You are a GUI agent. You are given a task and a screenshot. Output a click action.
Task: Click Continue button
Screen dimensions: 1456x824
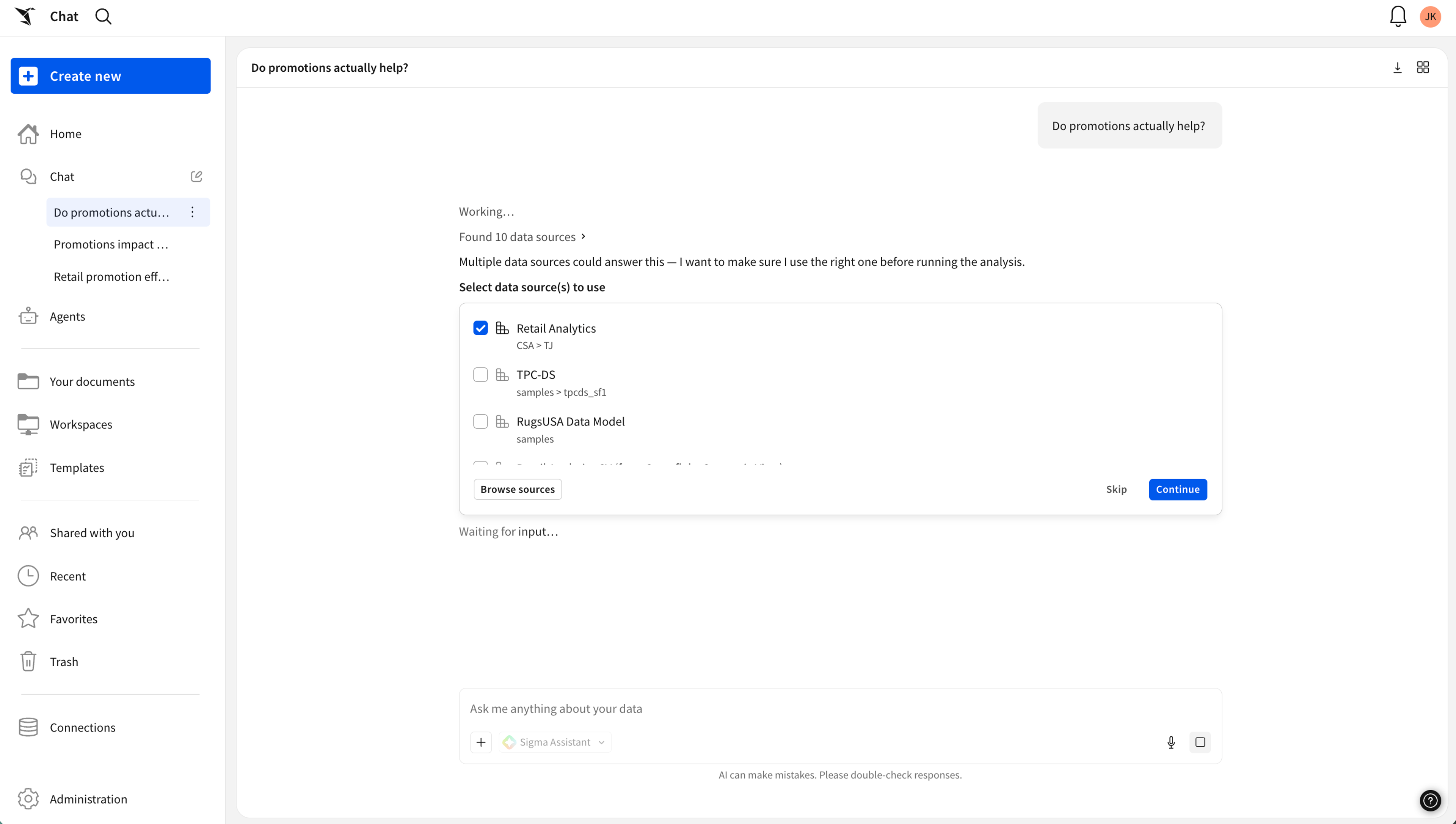coord(1178,489)
